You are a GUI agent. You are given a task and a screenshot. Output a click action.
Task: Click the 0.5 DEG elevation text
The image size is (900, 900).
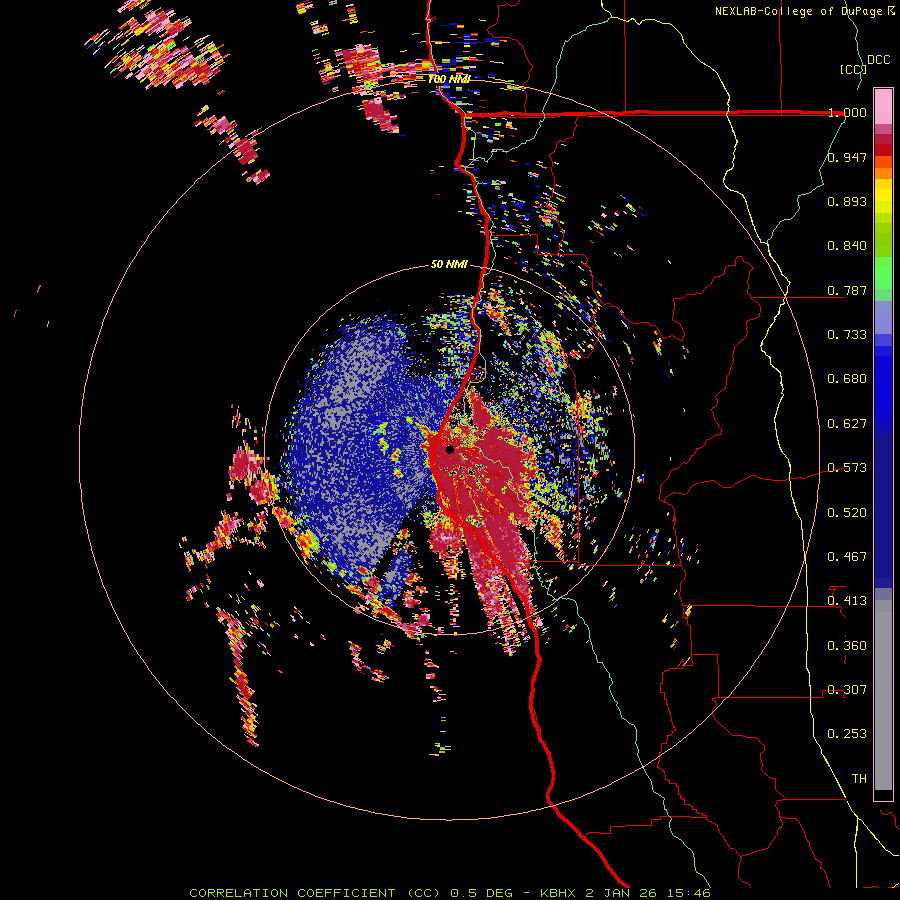[x=482, y=893]
